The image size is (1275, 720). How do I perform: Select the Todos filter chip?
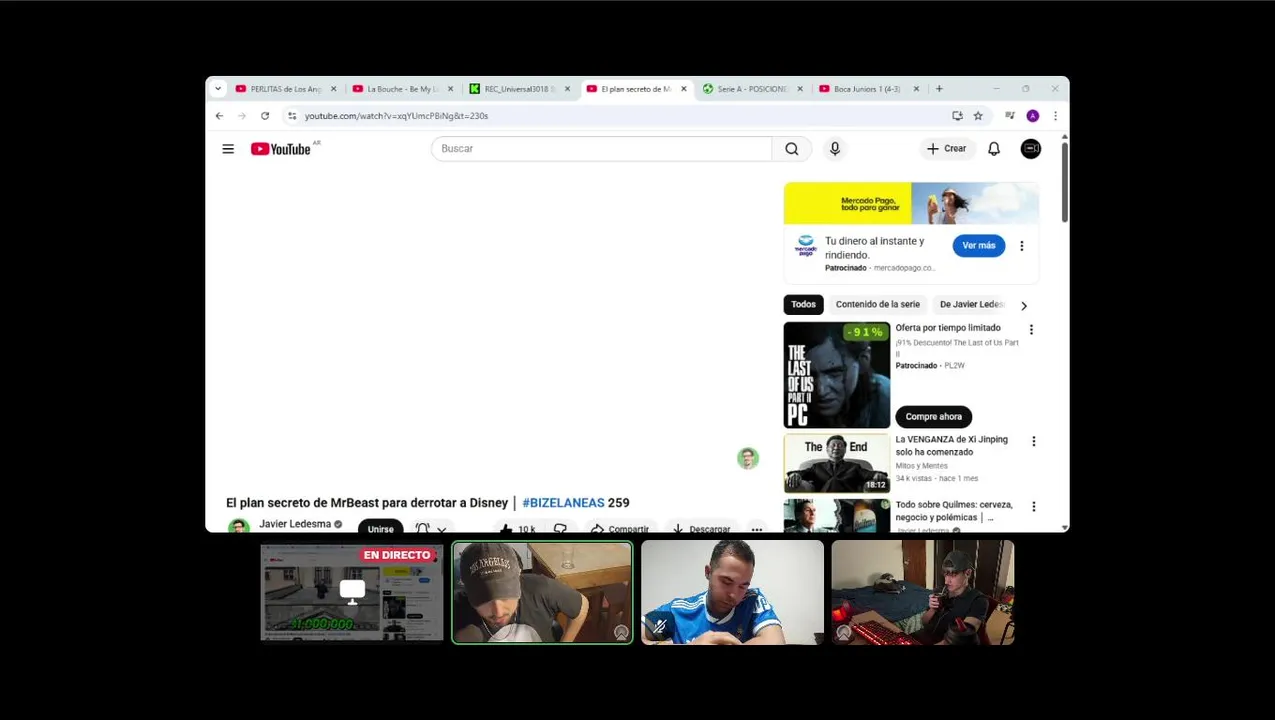[x=804, y=305]
